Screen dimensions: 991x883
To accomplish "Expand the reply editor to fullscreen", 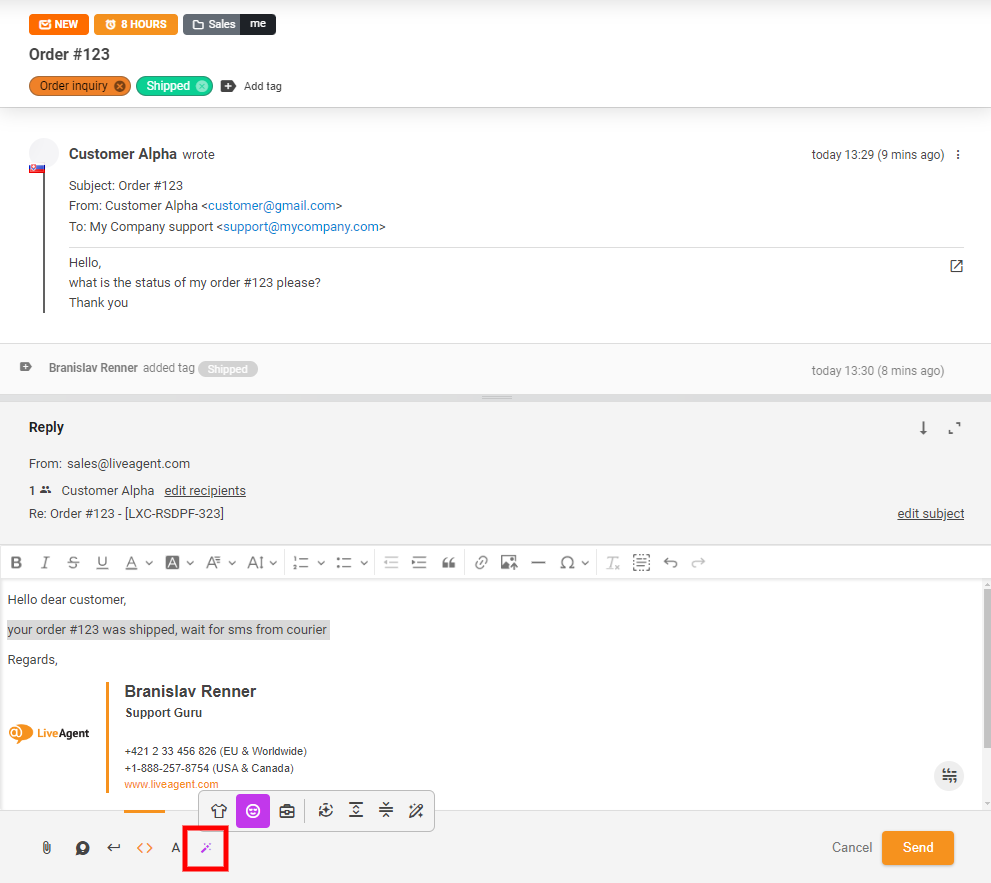I will (955, 428).
